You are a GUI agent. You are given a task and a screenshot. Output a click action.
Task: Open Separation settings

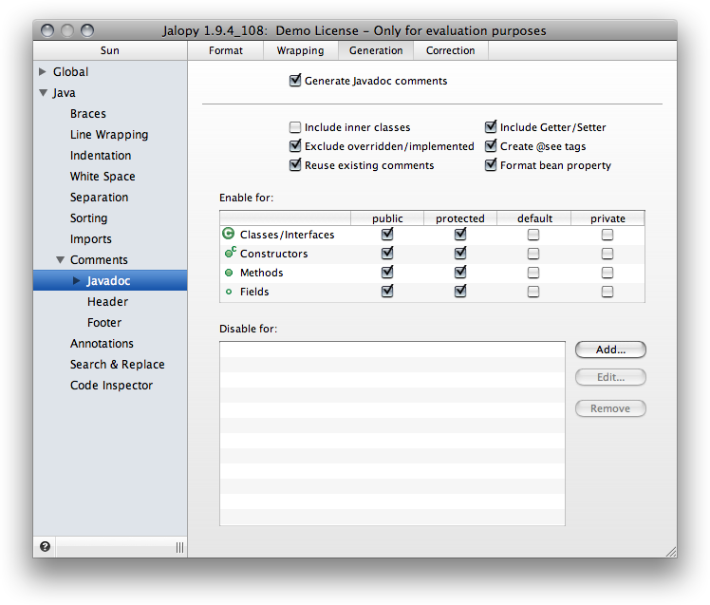(99, 197)
